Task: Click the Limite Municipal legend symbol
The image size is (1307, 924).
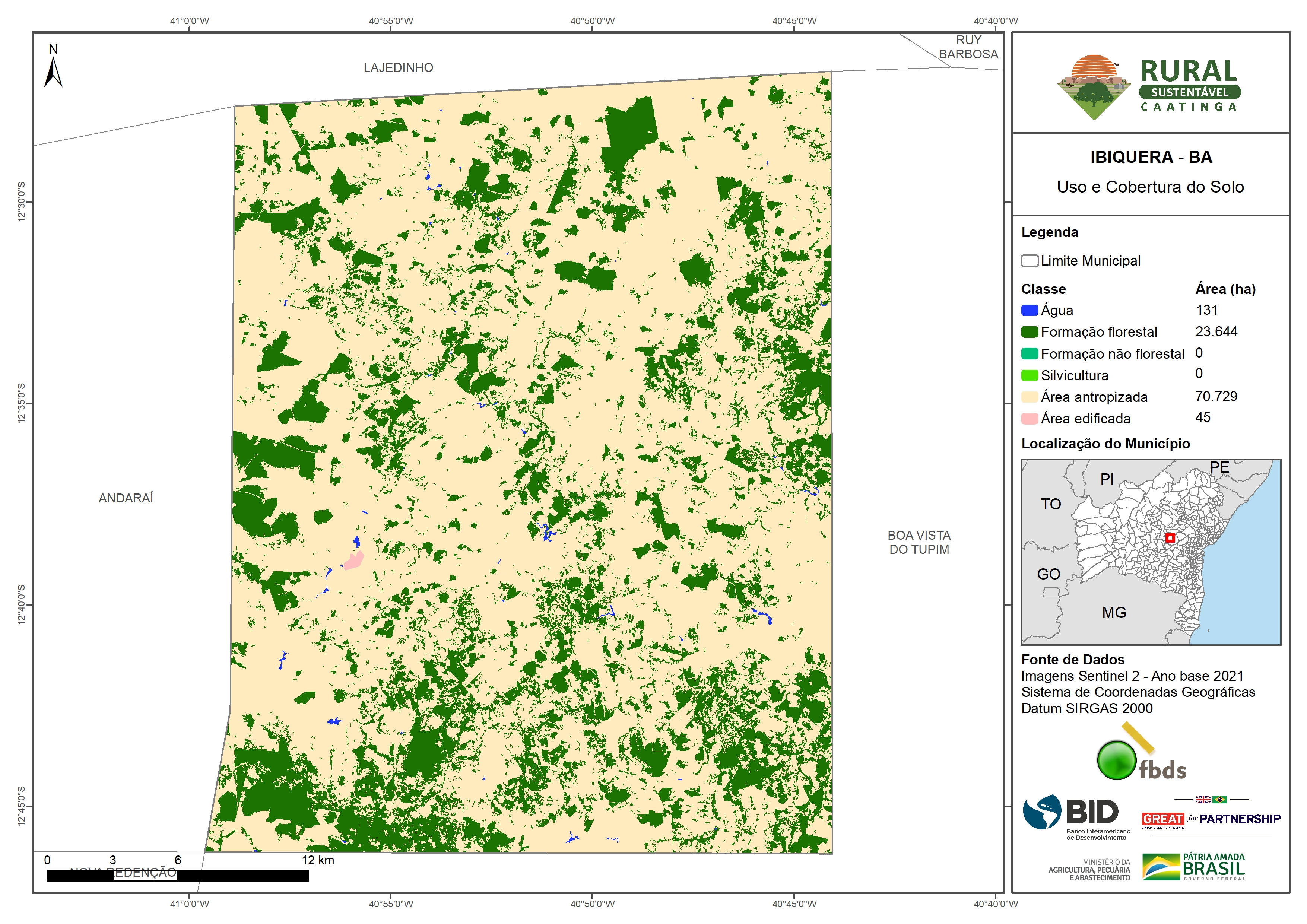Action: pyautogui.click(x=1029, y=261)
